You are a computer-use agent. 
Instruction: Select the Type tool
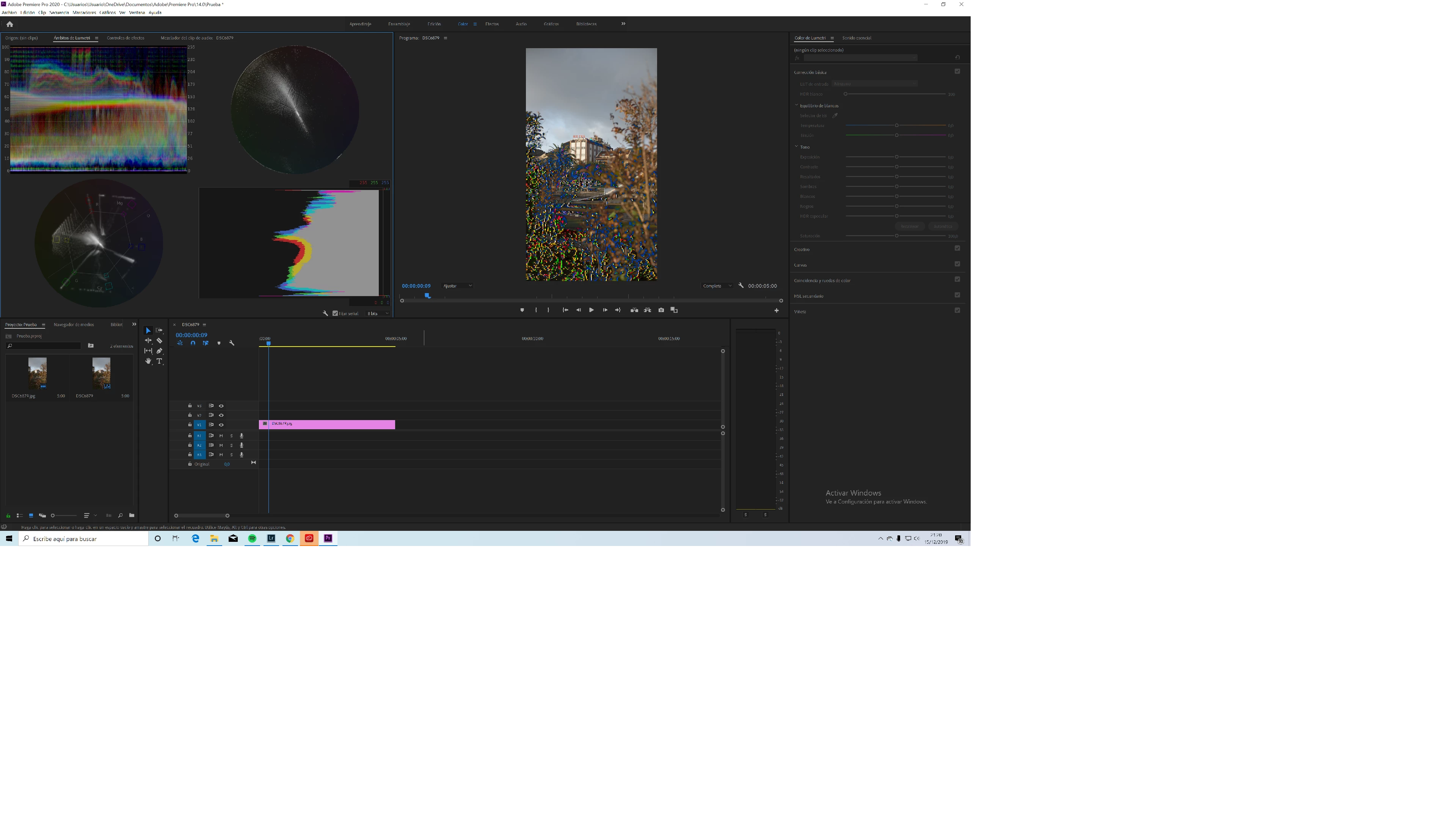pyautogui.click(x=159, y=361)
